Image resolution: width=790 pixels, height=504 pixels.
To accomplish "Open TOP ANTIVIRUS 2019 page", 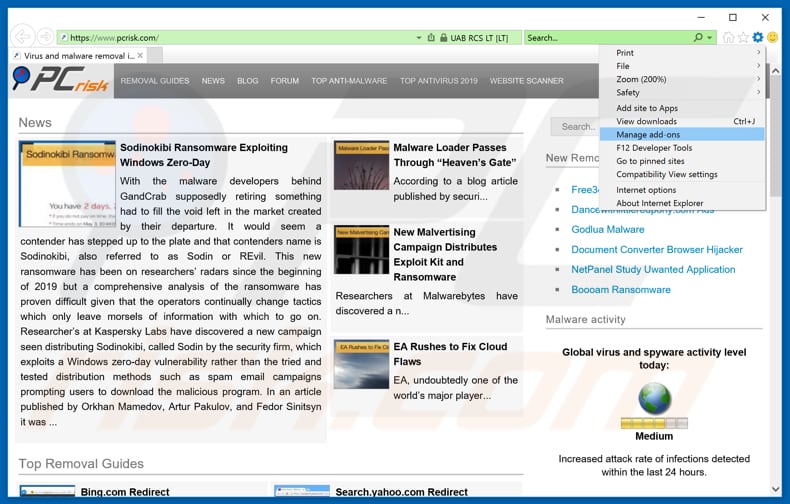I will point(439,81).
